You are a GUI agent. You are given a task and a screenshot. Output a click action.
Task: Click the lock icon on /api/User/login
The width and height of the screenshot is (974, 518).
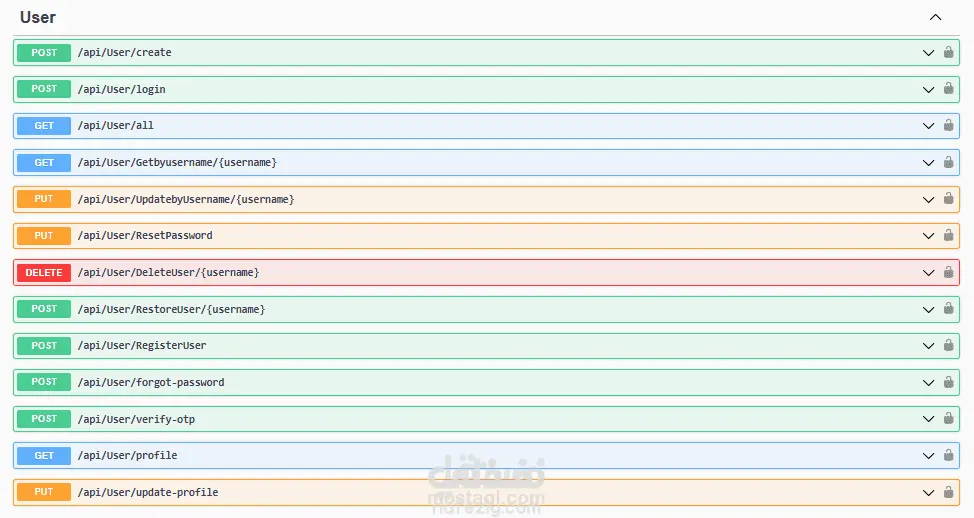949,88
